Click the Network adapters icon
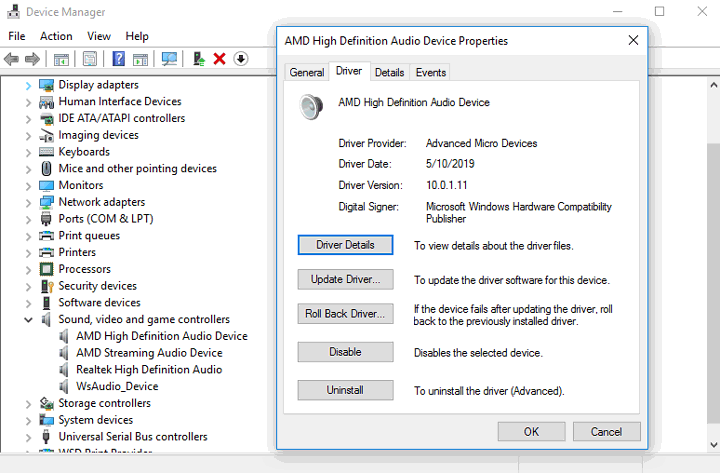This screenshot has height=473, width=720. click(x=46, y=202)
